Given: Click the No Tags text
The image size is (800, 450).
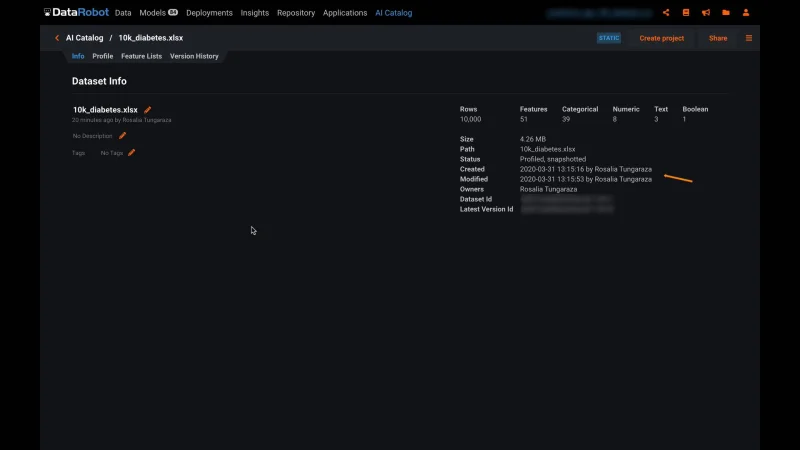Looking at the screenshot, I should click(x=112, y=153).
